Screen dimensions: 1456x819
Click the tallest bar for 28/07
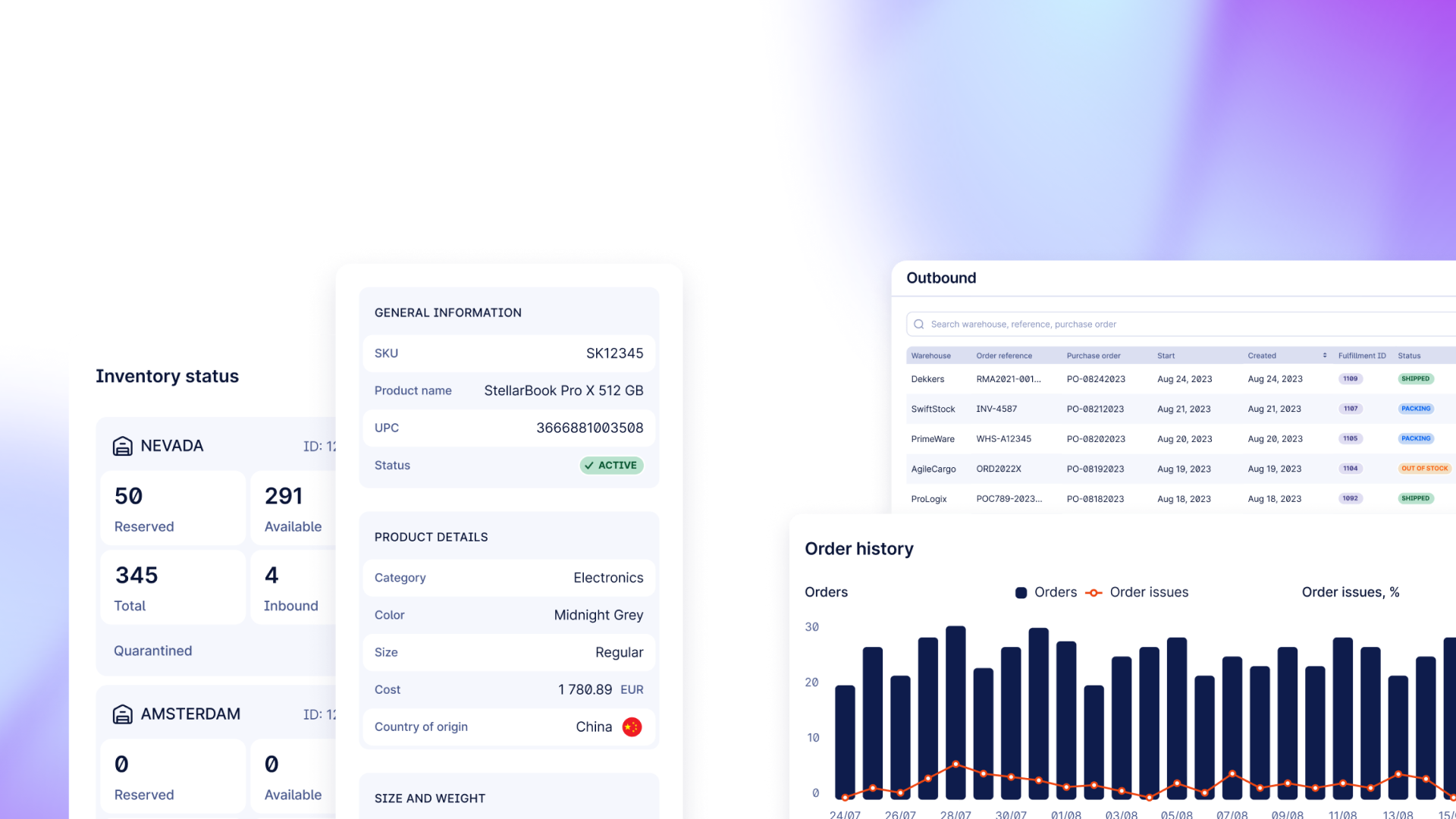tap(955, 698)
